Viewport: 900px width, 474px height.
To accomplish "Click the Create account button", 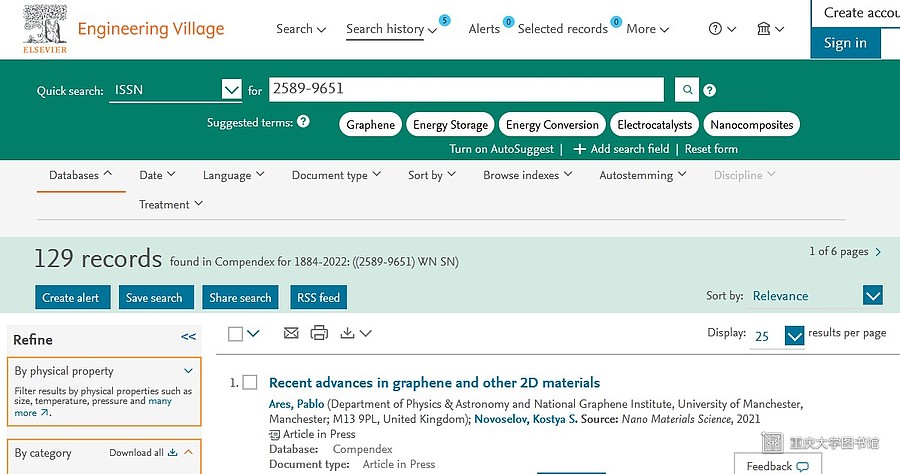I will click(855, 13).
